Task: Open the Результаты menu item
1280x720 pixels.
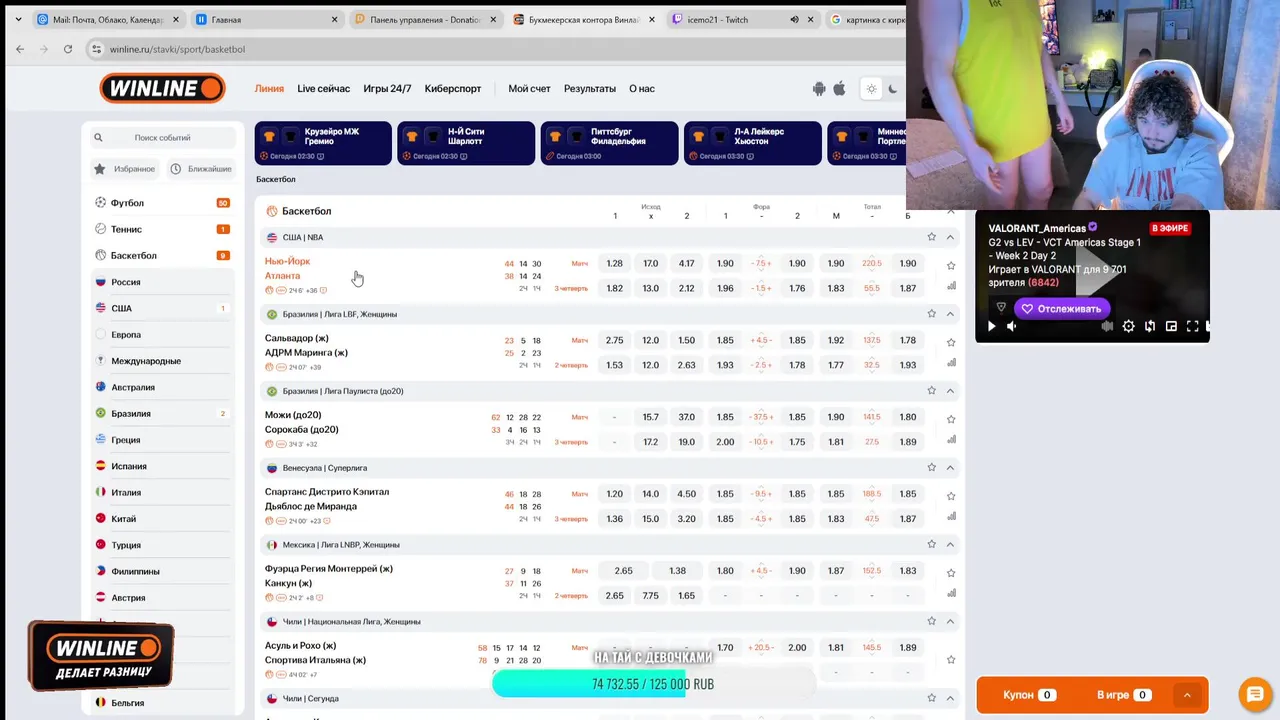Action: 590,89
